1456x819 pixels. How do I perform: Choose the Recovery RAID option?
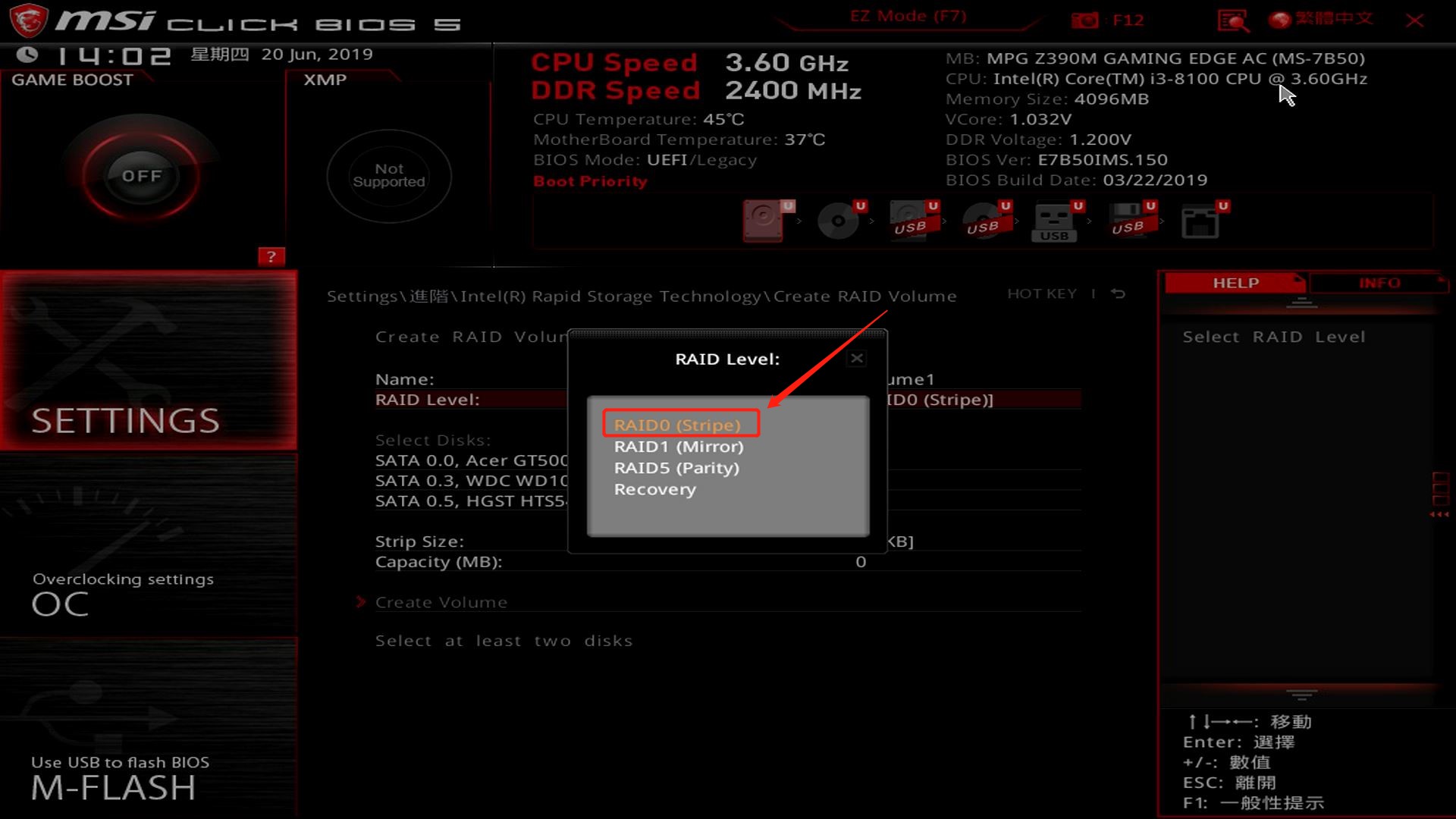point(654,489)
